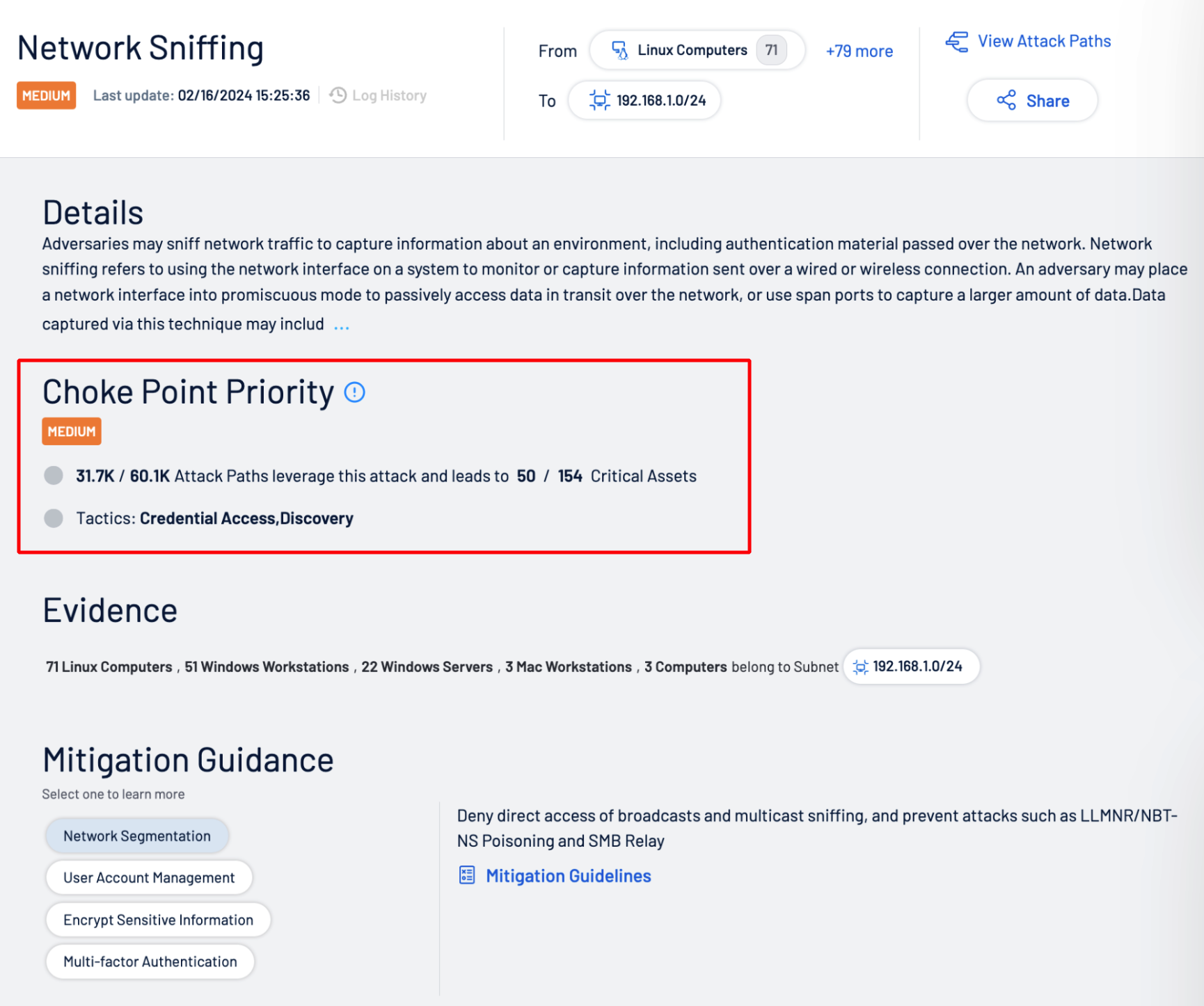The height and width of the screenshot is (1006, 1204).
Task: Click the Mitigation Guidelines document icon
Action: [x=467, y=875]
